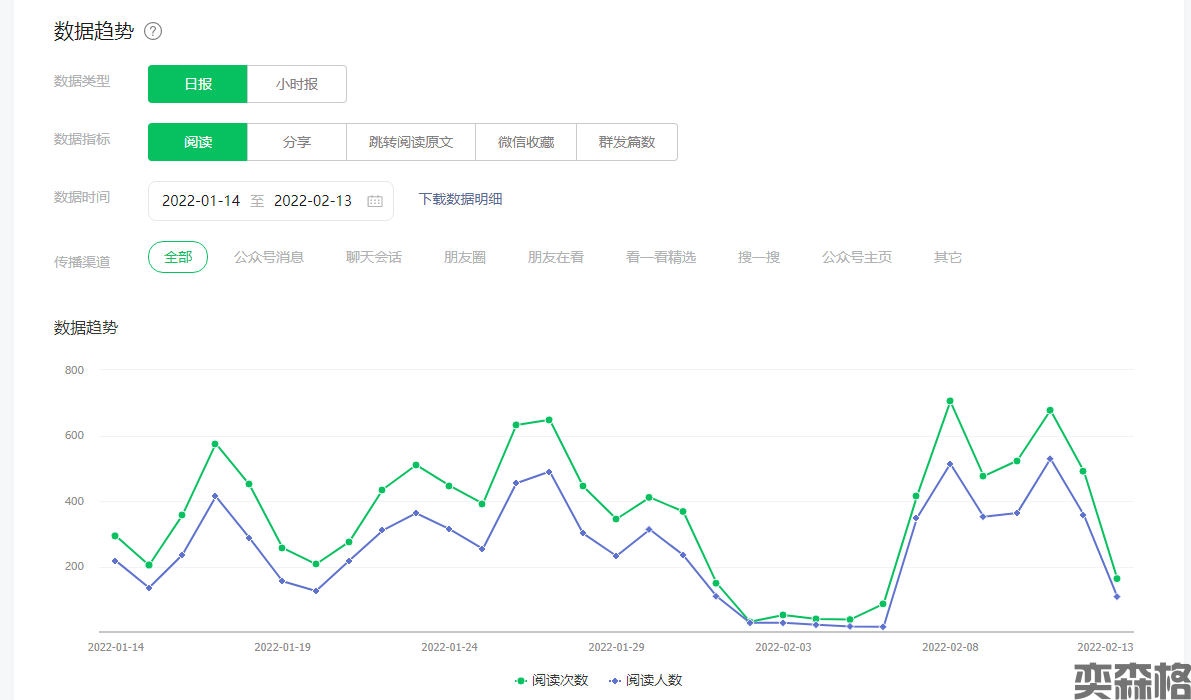
Task: Click the 2022-02-08 peak point on green line
Action: click(x=950, y=401)
